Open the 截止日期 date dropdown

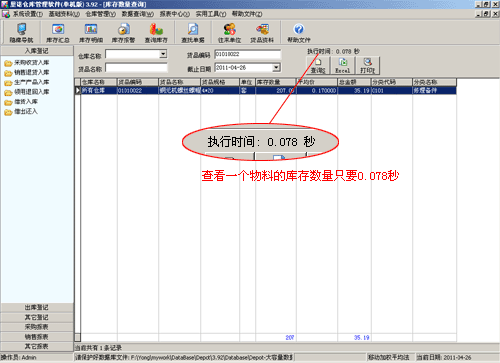coord(276,68)
